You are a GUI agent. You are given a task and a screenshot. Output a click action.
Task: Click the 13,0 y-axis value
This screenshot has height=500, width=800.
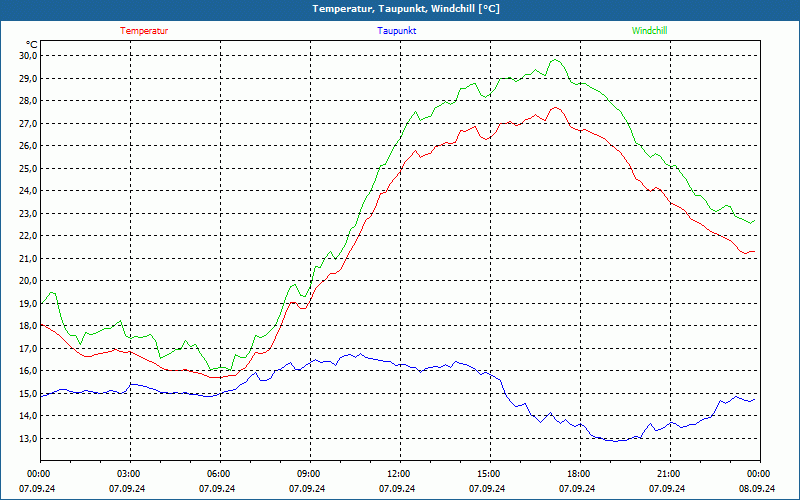pyautogui.click(x=29, y=438)
